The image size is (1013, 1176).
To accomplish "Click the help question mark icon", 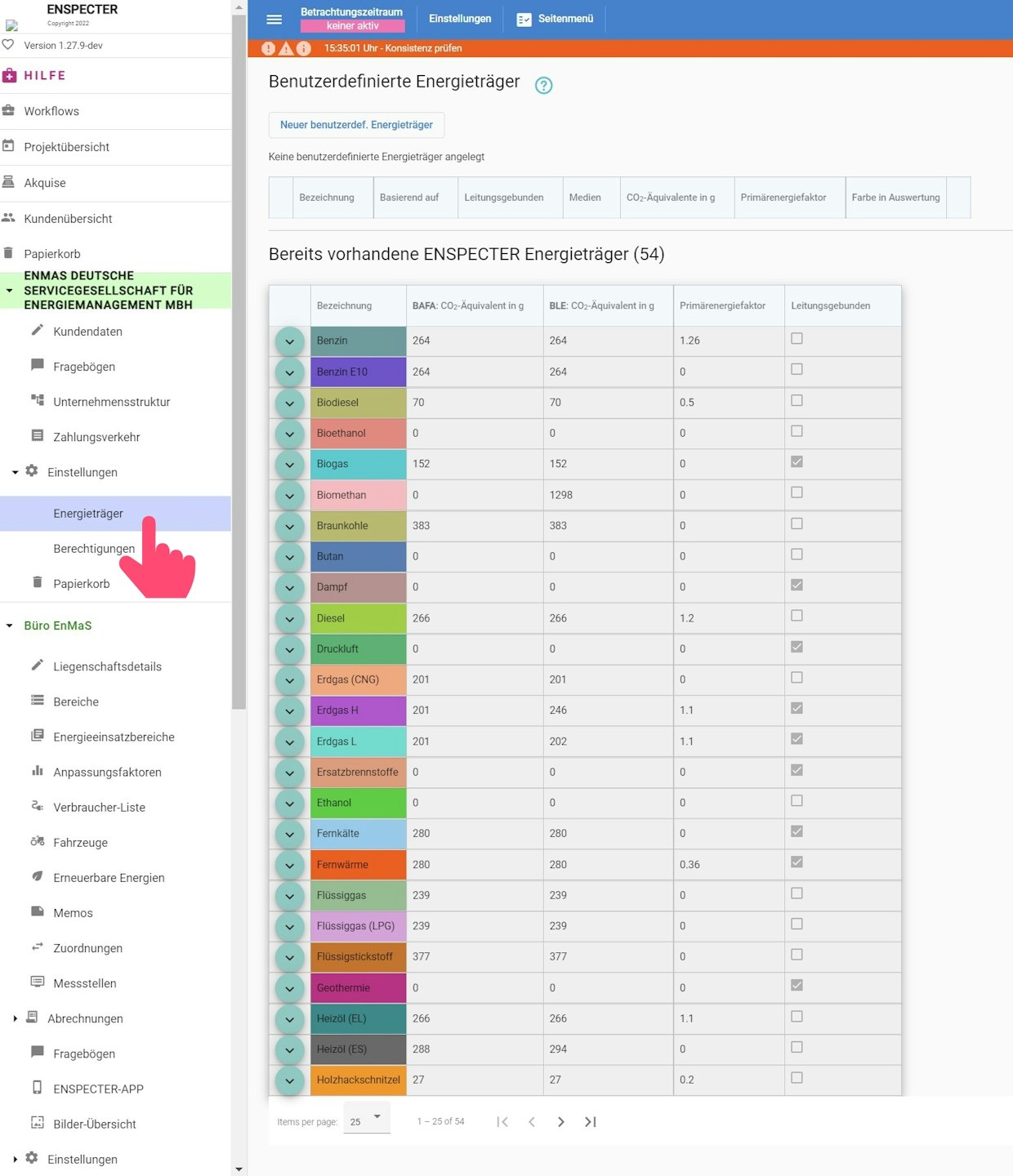I will [543, 85].
